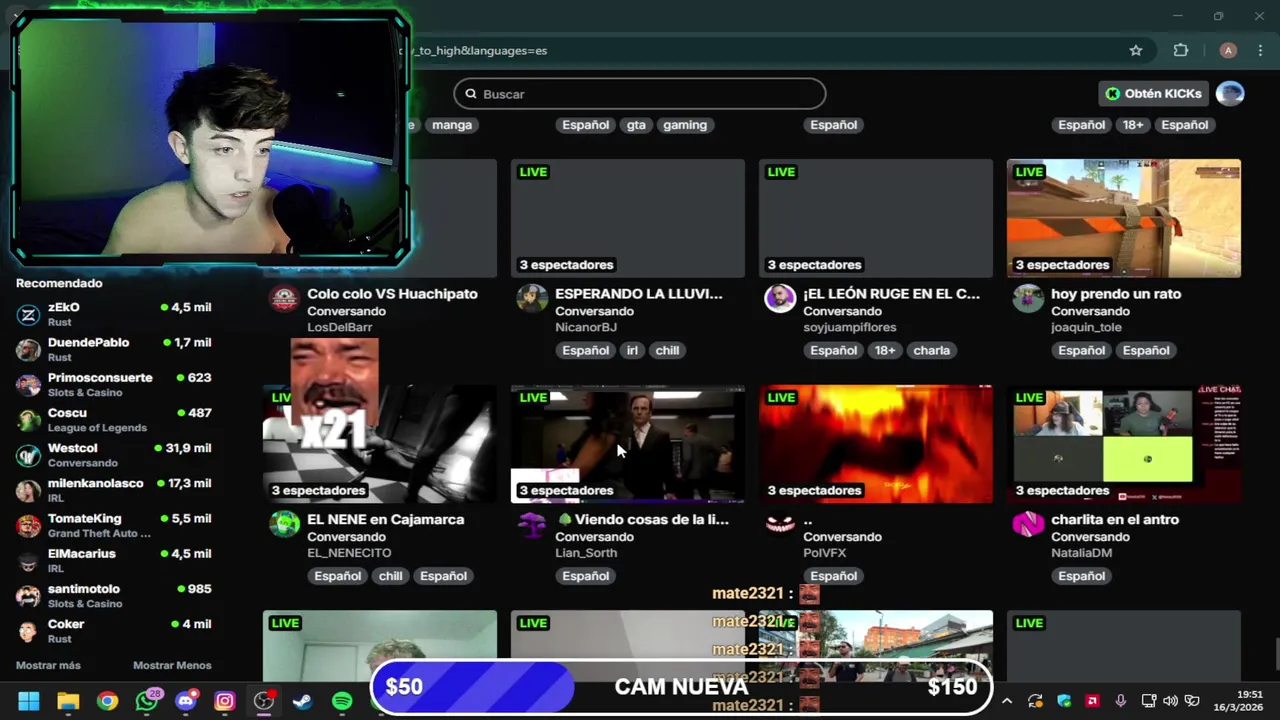
Task: Open Spotify from the taskbar
Action: pos(342,701)
